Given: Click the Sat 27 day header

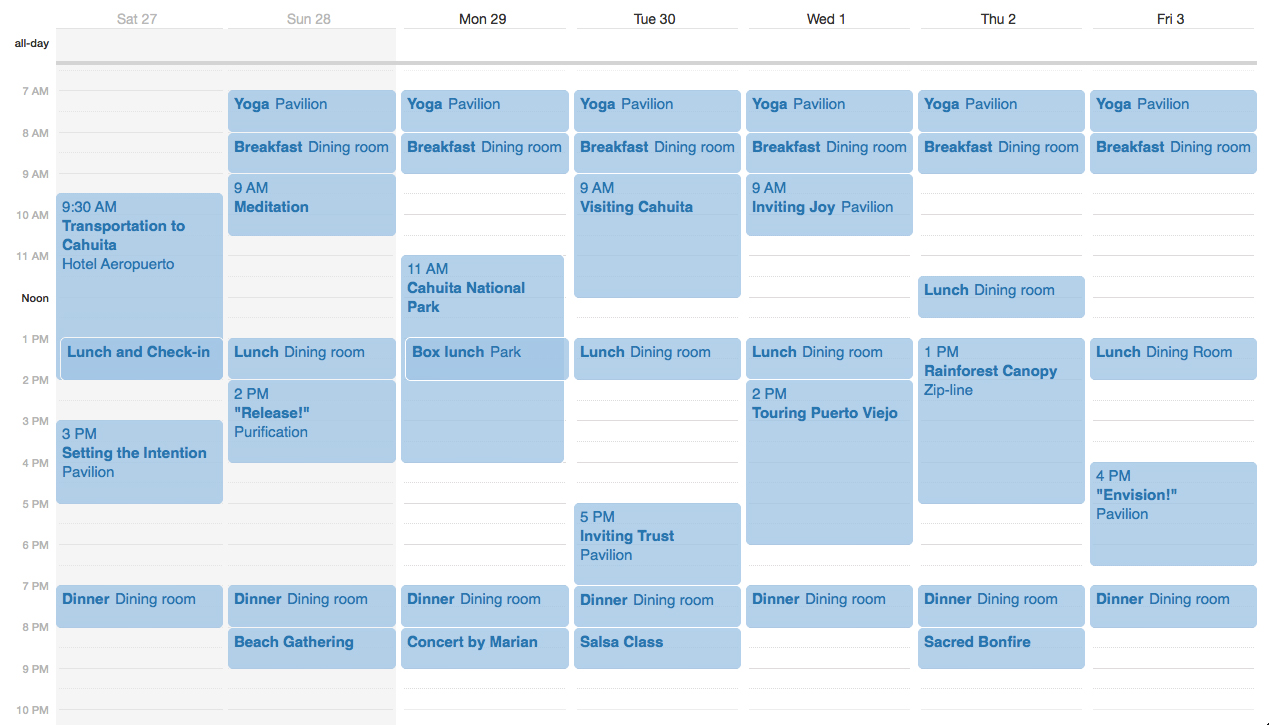Looking at the screenshot, I should (138, 18).
